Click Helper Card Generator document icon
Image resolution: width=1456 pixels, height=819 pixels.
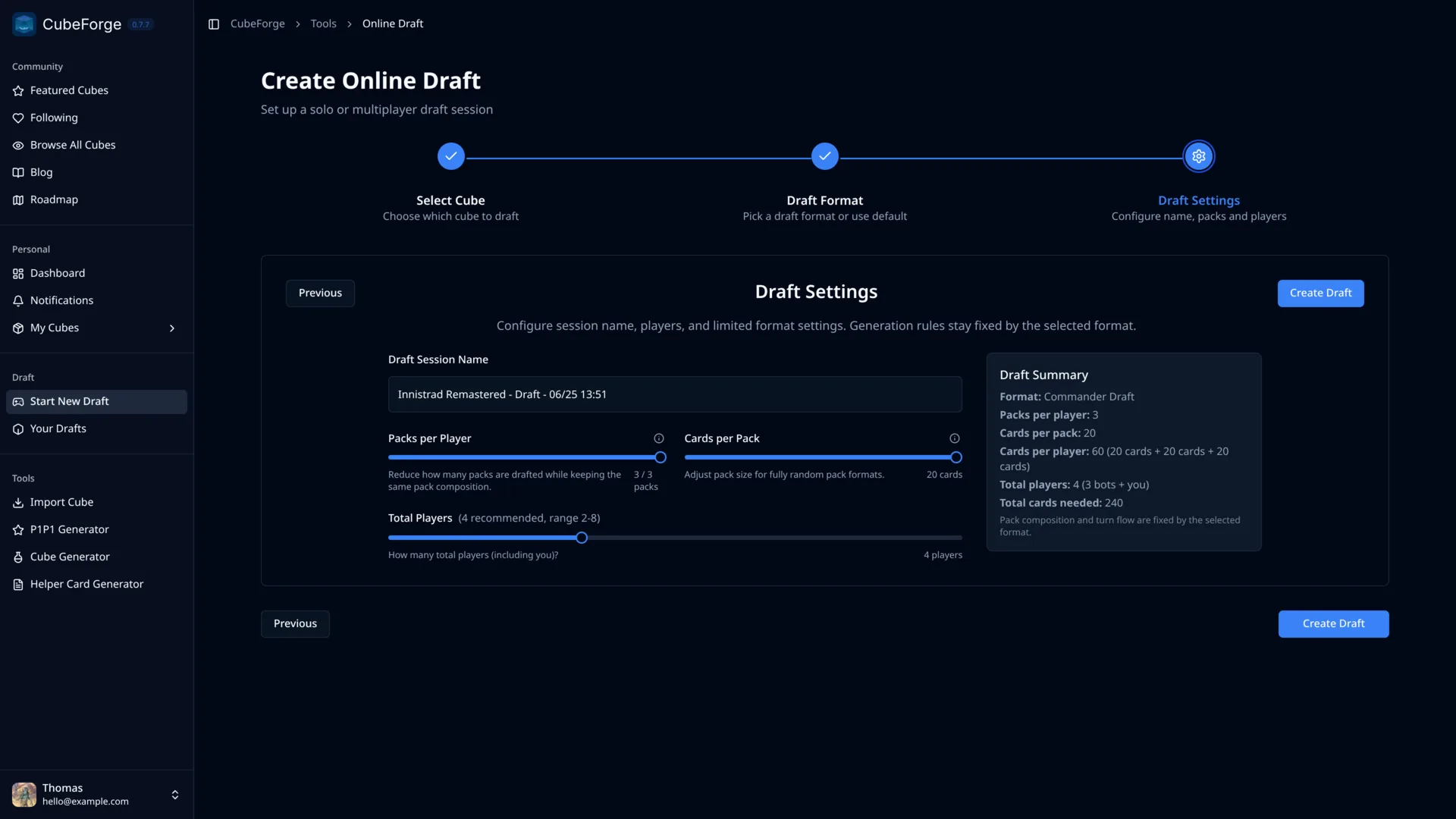click(18, 585)
